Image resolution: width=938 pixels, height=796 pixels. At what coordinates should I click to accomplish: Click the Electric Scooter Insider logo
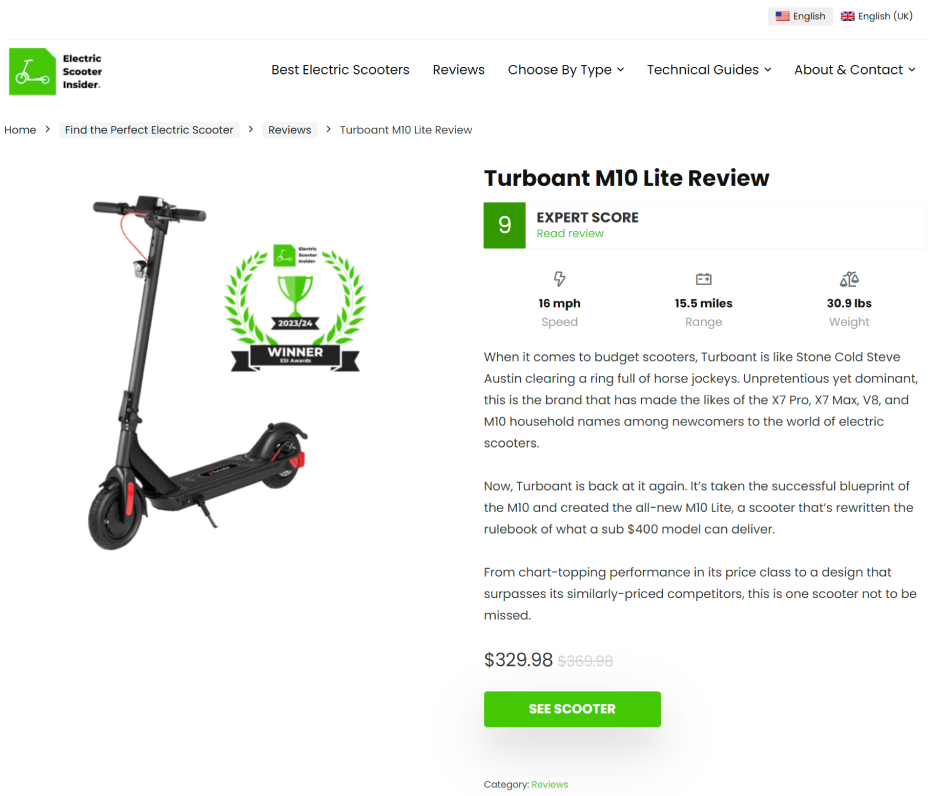(56, 71)
